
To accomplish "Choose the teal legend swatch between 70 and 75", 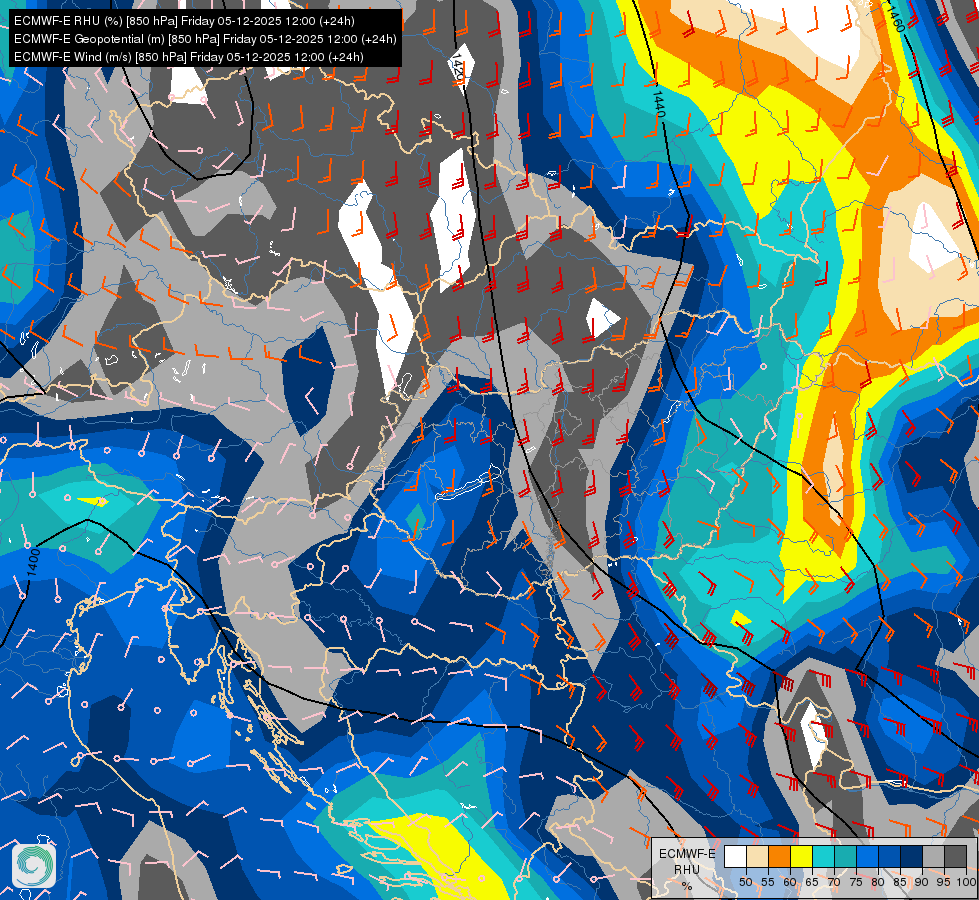I will 845,856.
